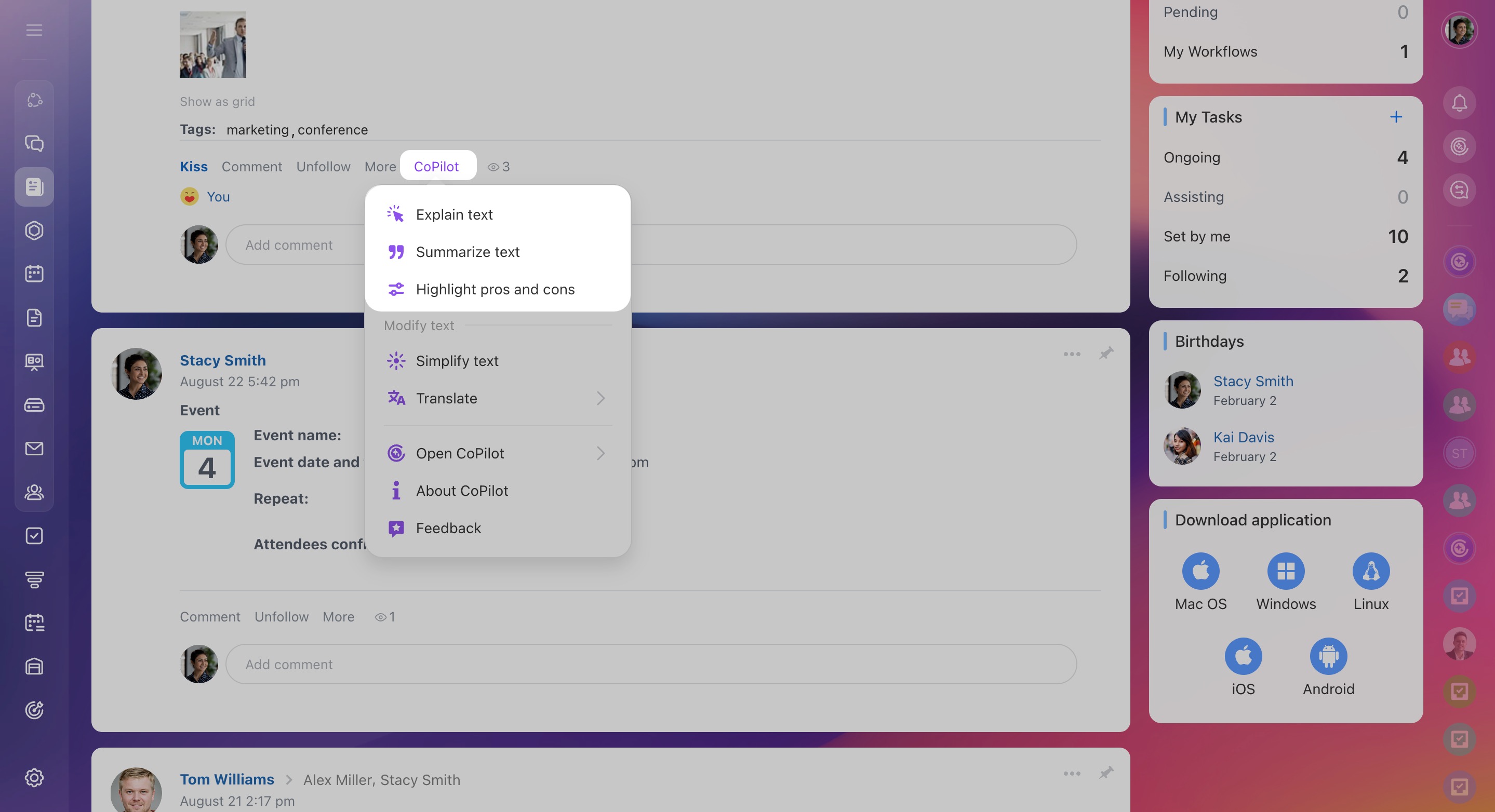Open settings gear in left sidebar
The width and height of the screenshot is (1495, 812).
34,777
